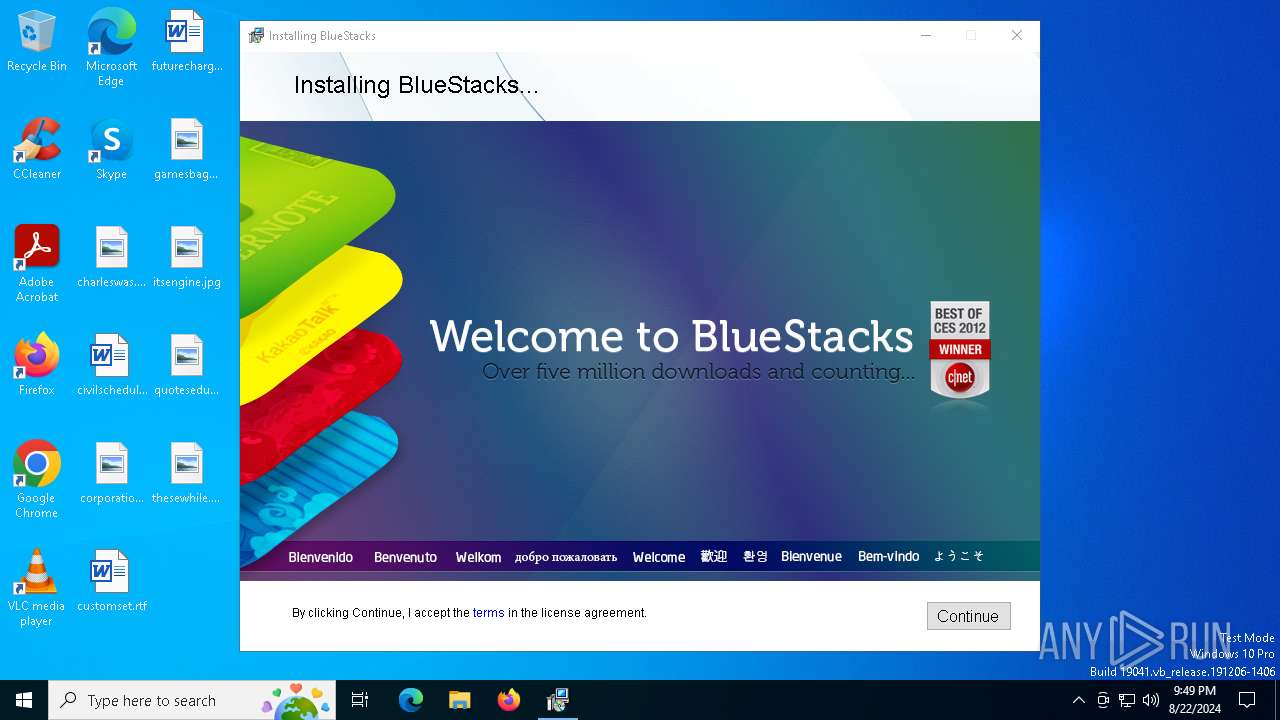Screen dimensions: 1280x720
Task: Select the Adobe Acrobat desktop shortcut
Action: 37,263
